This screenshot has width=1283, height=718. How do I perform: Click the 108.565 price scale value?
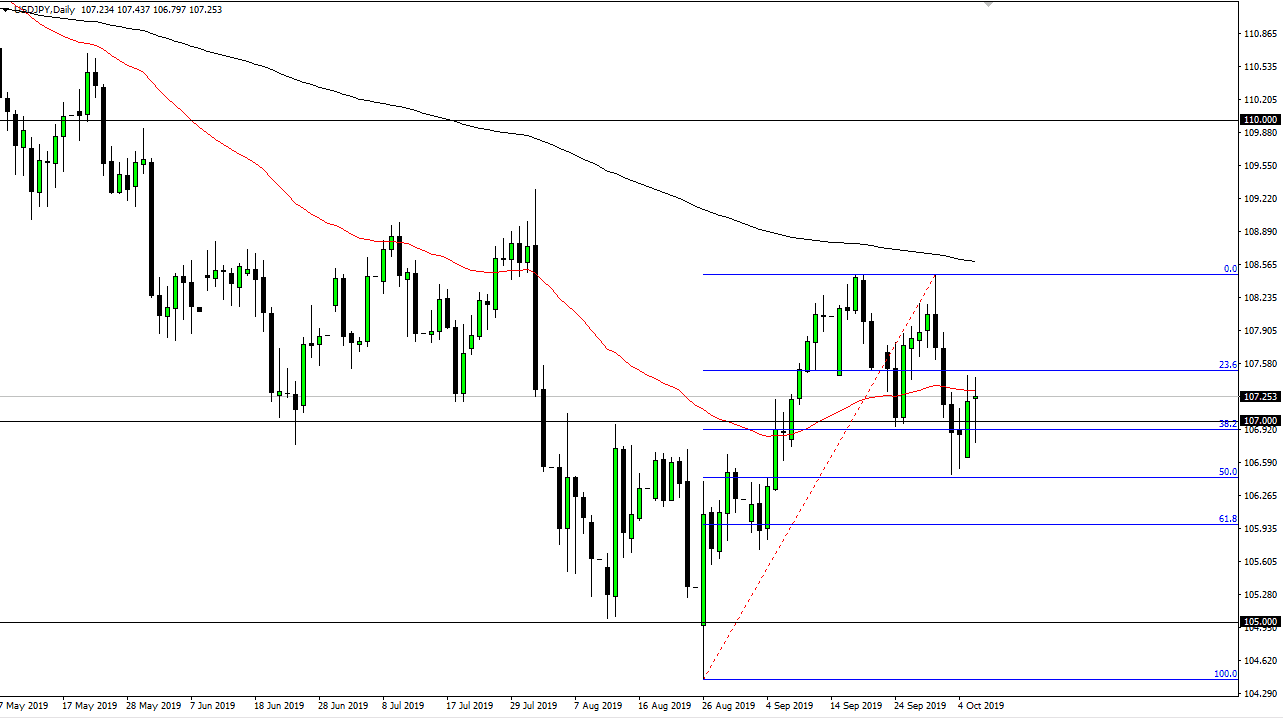coord(1262,265)
